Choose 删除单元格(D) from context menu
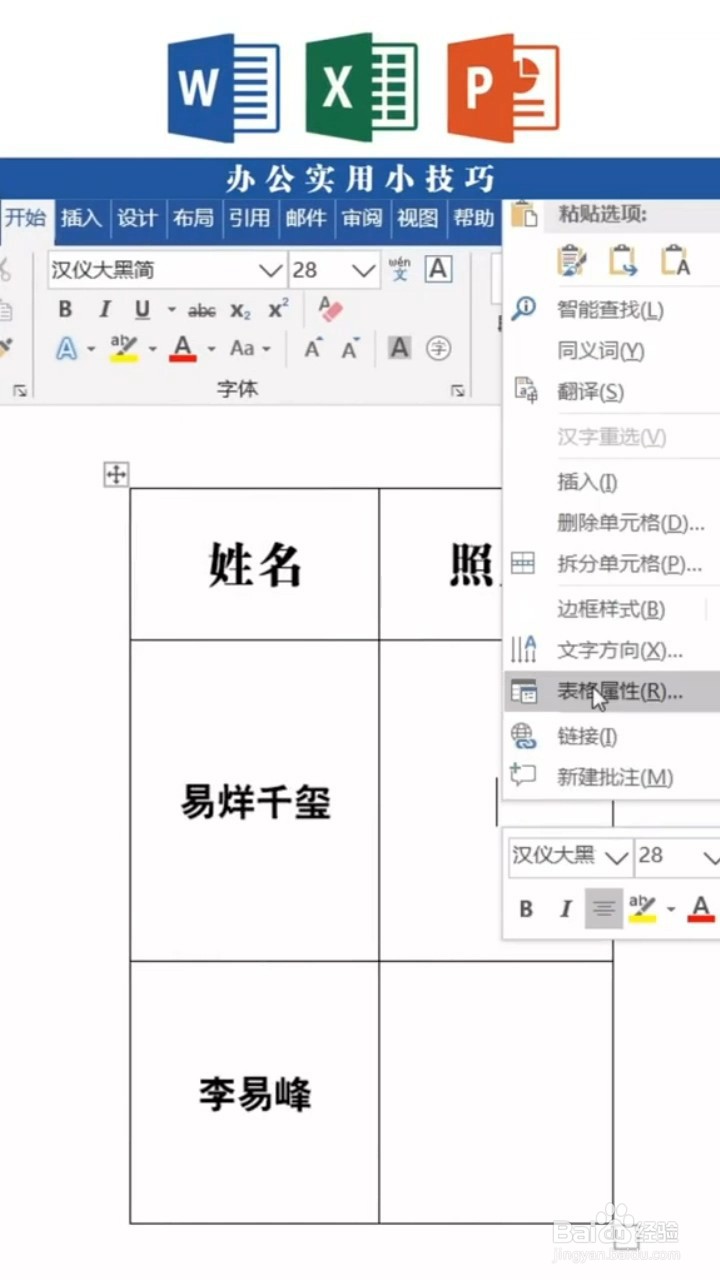 (611, 523)
